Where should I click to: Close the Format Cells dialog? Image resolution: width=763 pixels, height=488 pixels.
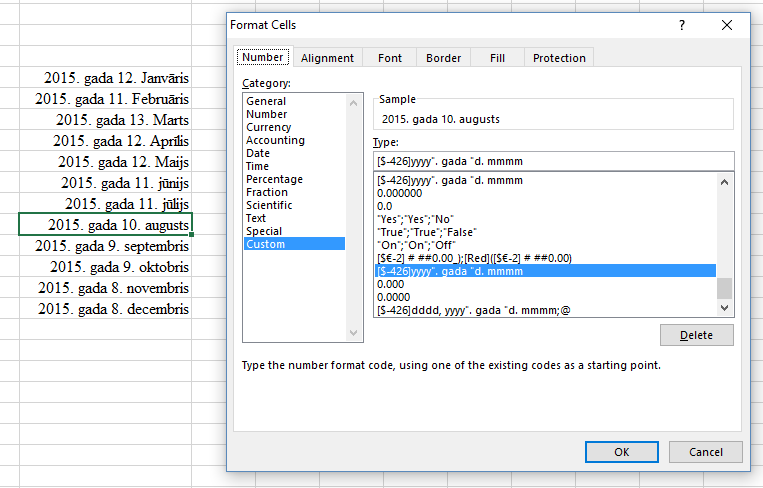tap(727, 25)
